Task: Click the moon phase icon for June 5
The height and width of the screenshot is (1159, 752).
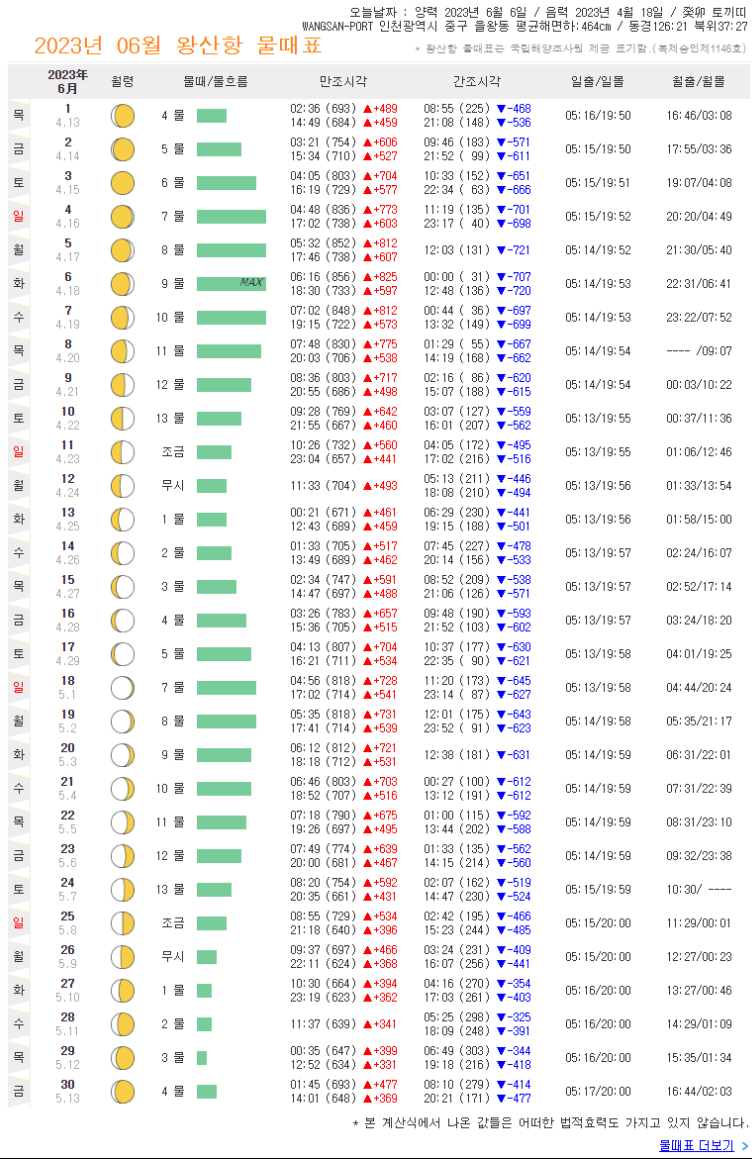Action: click(123, 251)
